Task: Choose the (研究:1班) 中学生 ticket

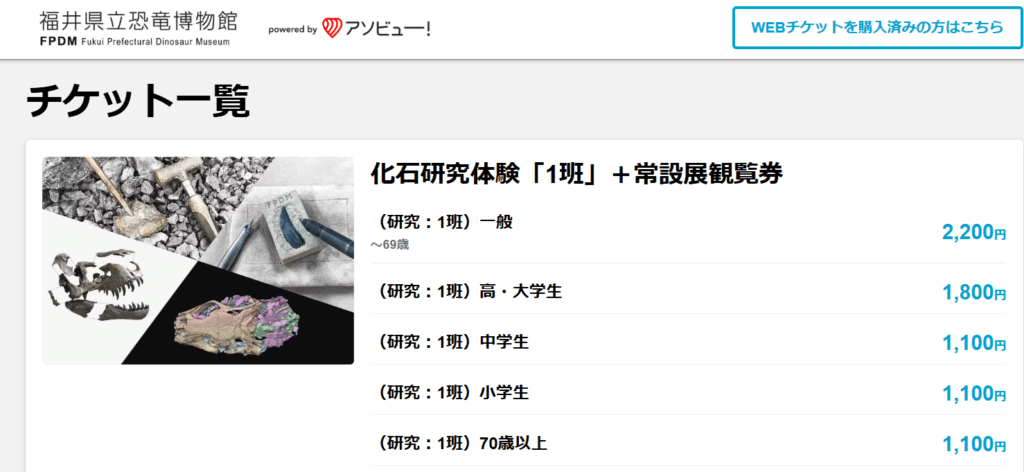Action: point(689,342)
